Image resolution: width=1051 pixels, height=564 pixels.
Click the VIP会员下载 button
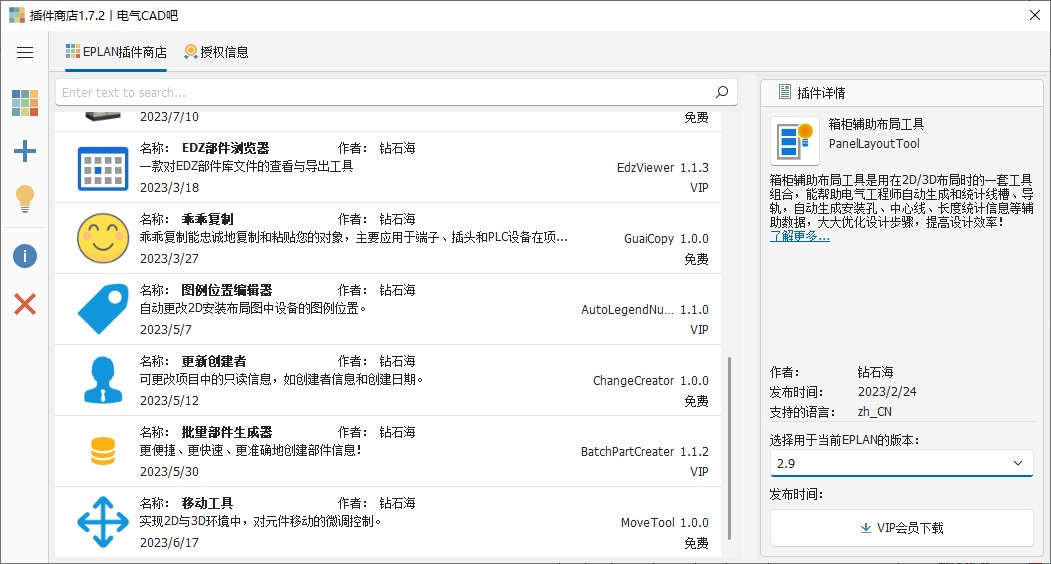(901, 528)
